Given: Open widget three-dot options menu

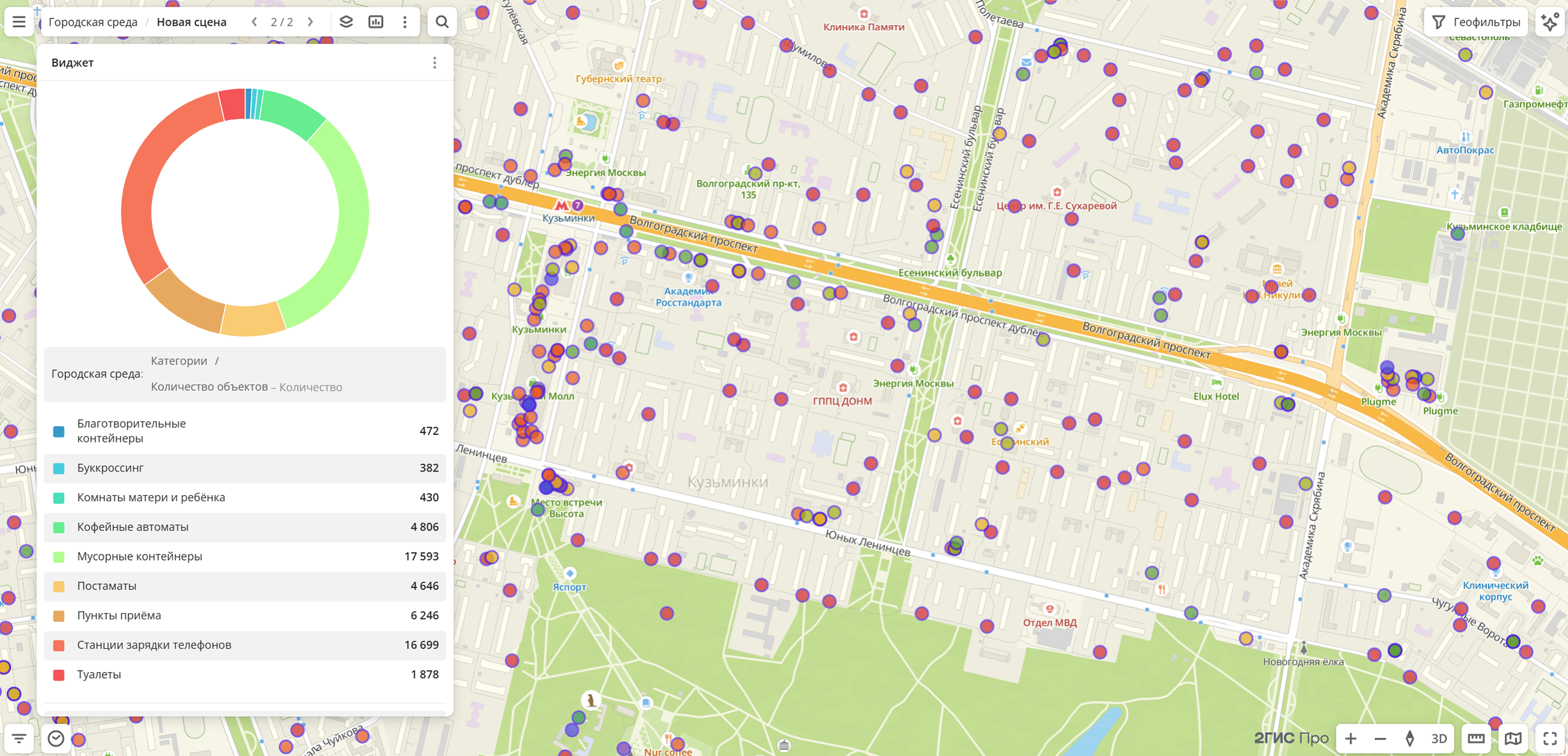Looking at the screenshot, I should pyautogui.click(x=435, y=62).
